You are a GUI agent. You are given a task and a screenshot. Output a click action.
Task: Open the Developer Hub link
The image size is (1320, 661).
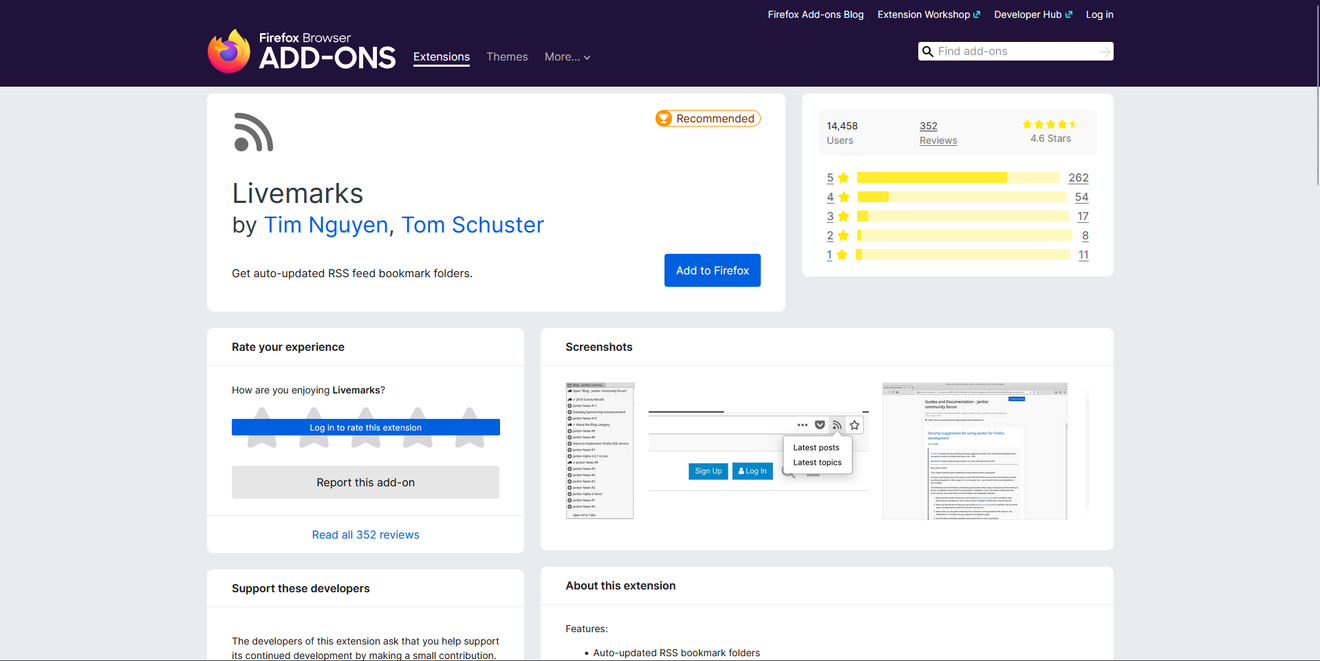pos(1033,15)
